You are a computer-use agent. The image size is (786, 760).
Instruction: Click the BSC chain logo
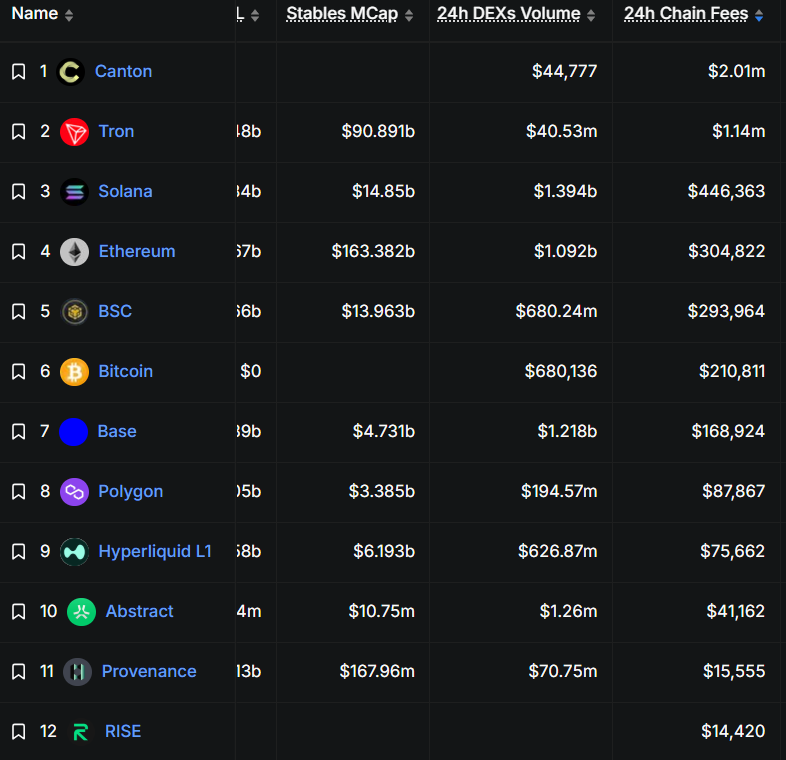(x=74, y=312)
